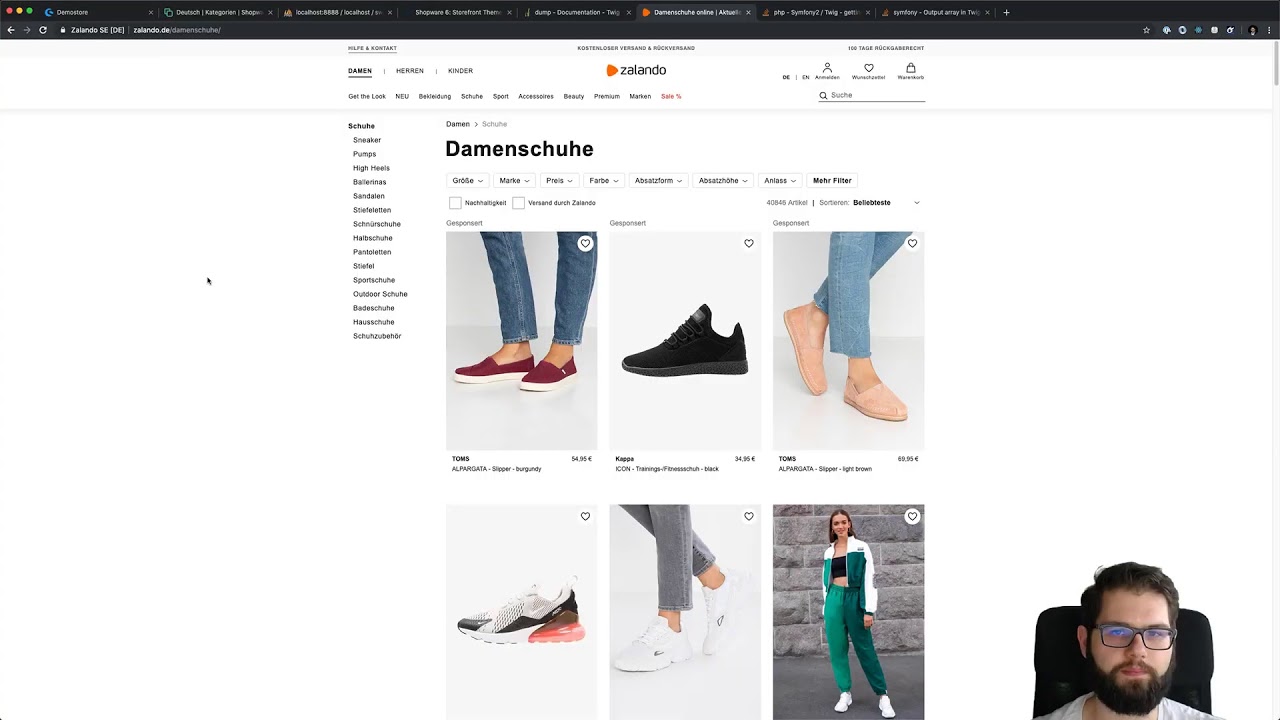Open Kappa ICON black shoe image
The image size is (1280, 720).
(x=685, y=341)
